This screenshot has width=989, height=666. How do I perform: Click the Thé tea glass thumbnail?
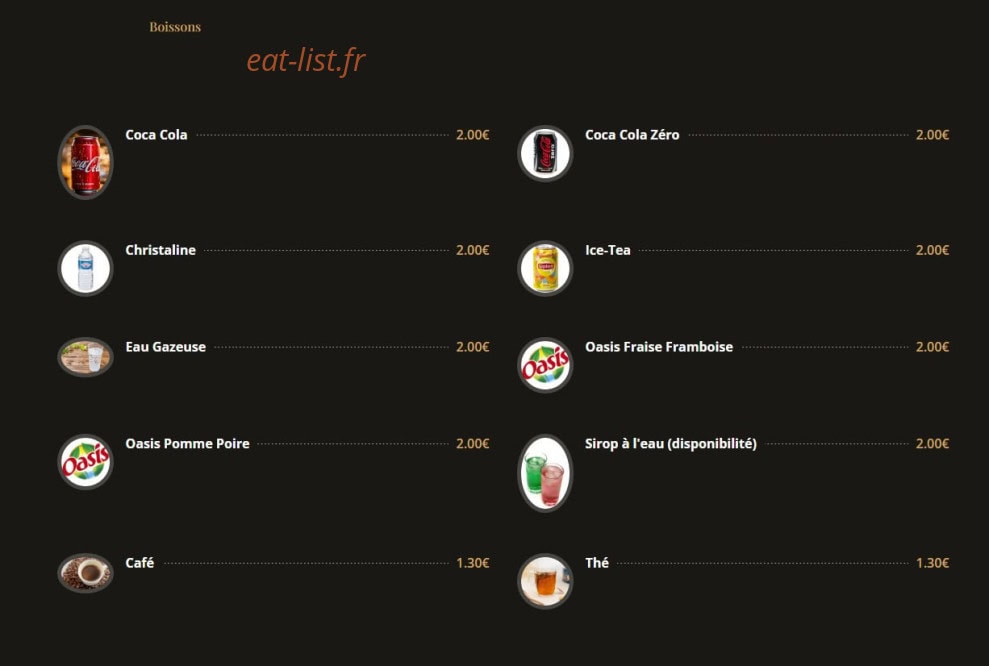pos(545,581)
